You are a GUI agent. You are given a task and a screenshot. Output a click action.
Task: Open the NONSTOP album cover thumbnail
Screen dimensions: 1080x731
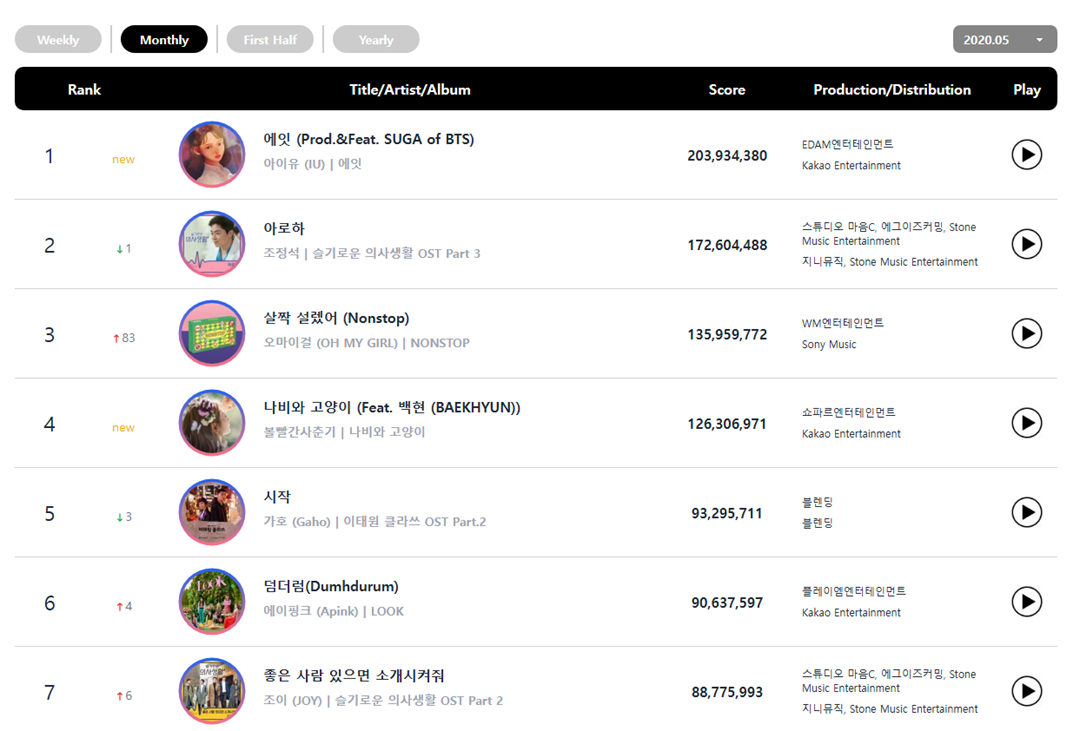coord(211,333)
